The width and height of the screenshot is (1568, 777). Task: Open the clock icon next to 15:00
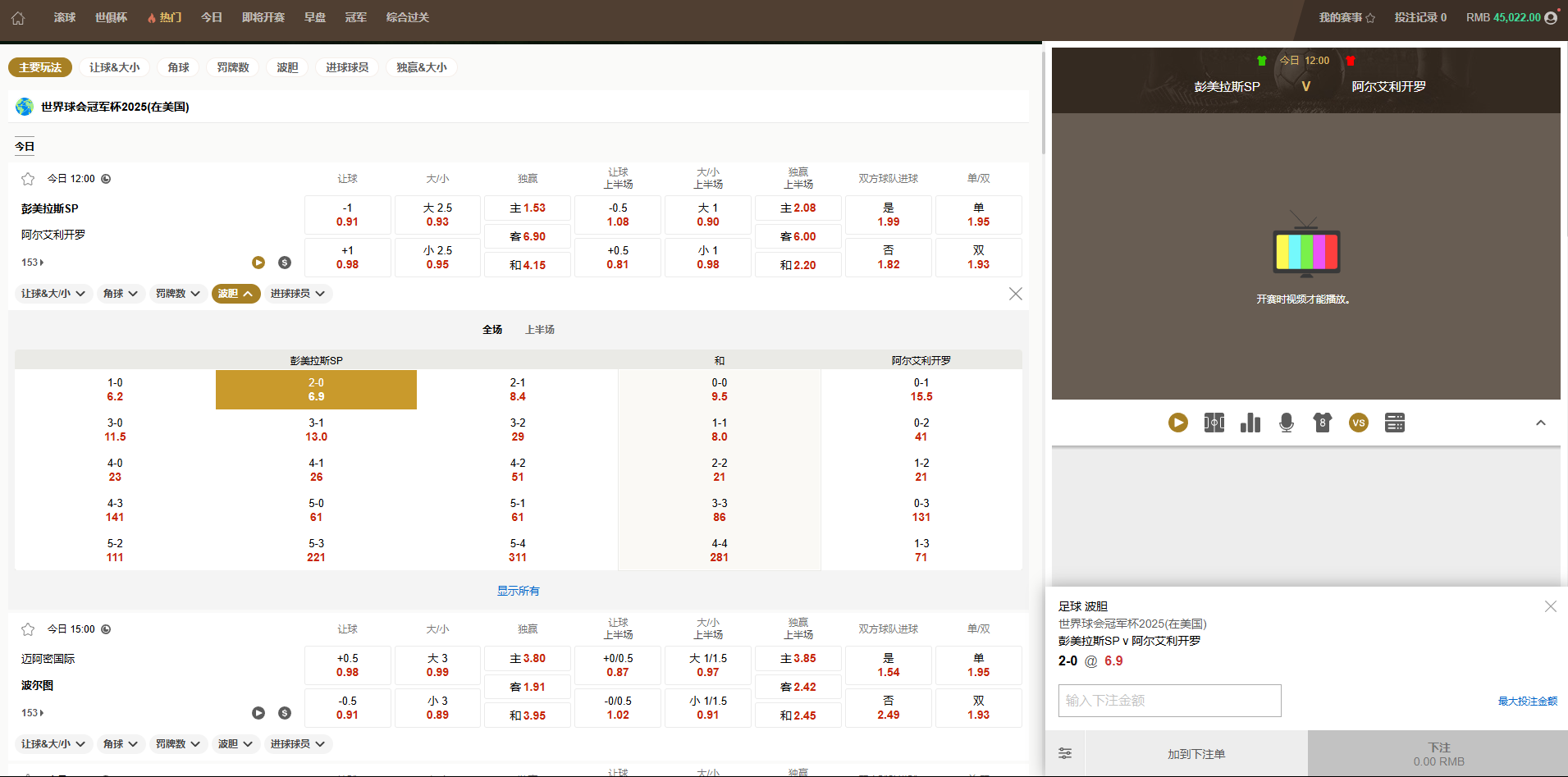106,629
